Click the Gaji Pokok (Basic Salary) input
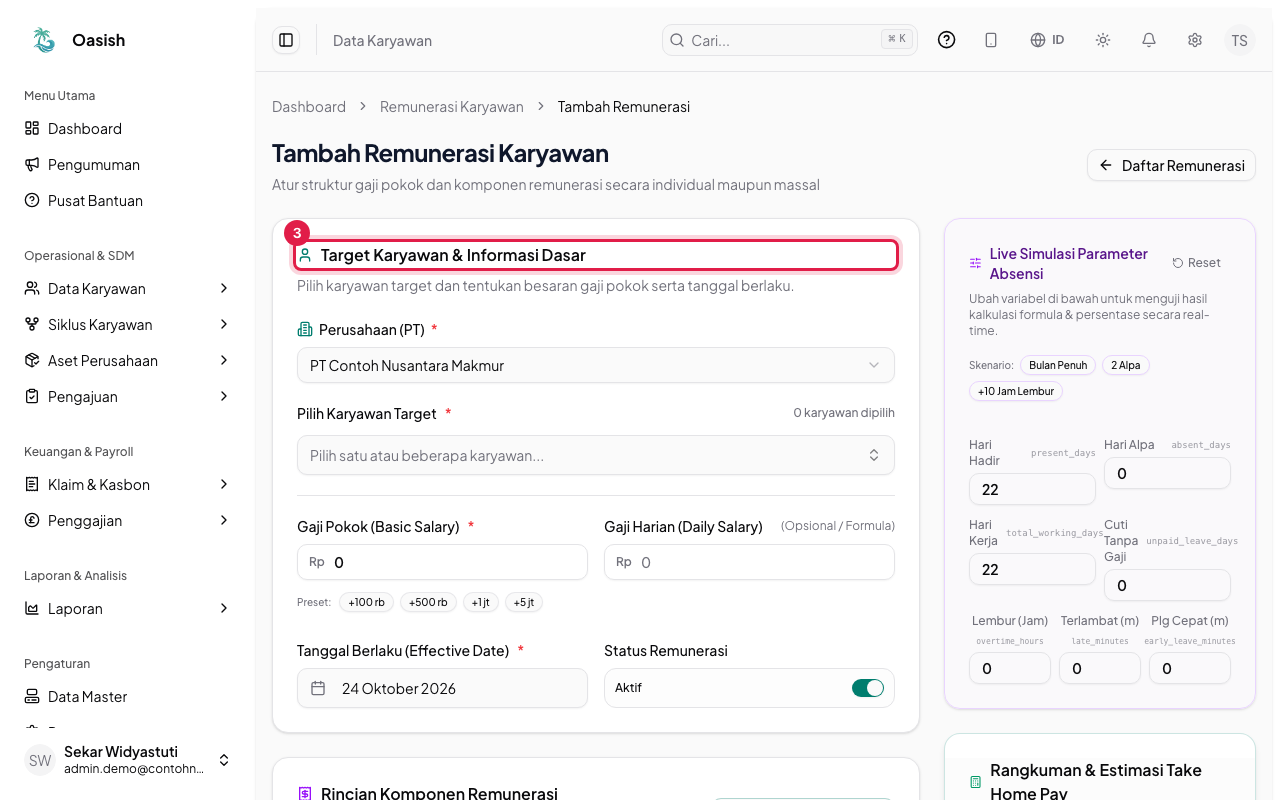Screen dimensions: 1280x800 [442, 562]
